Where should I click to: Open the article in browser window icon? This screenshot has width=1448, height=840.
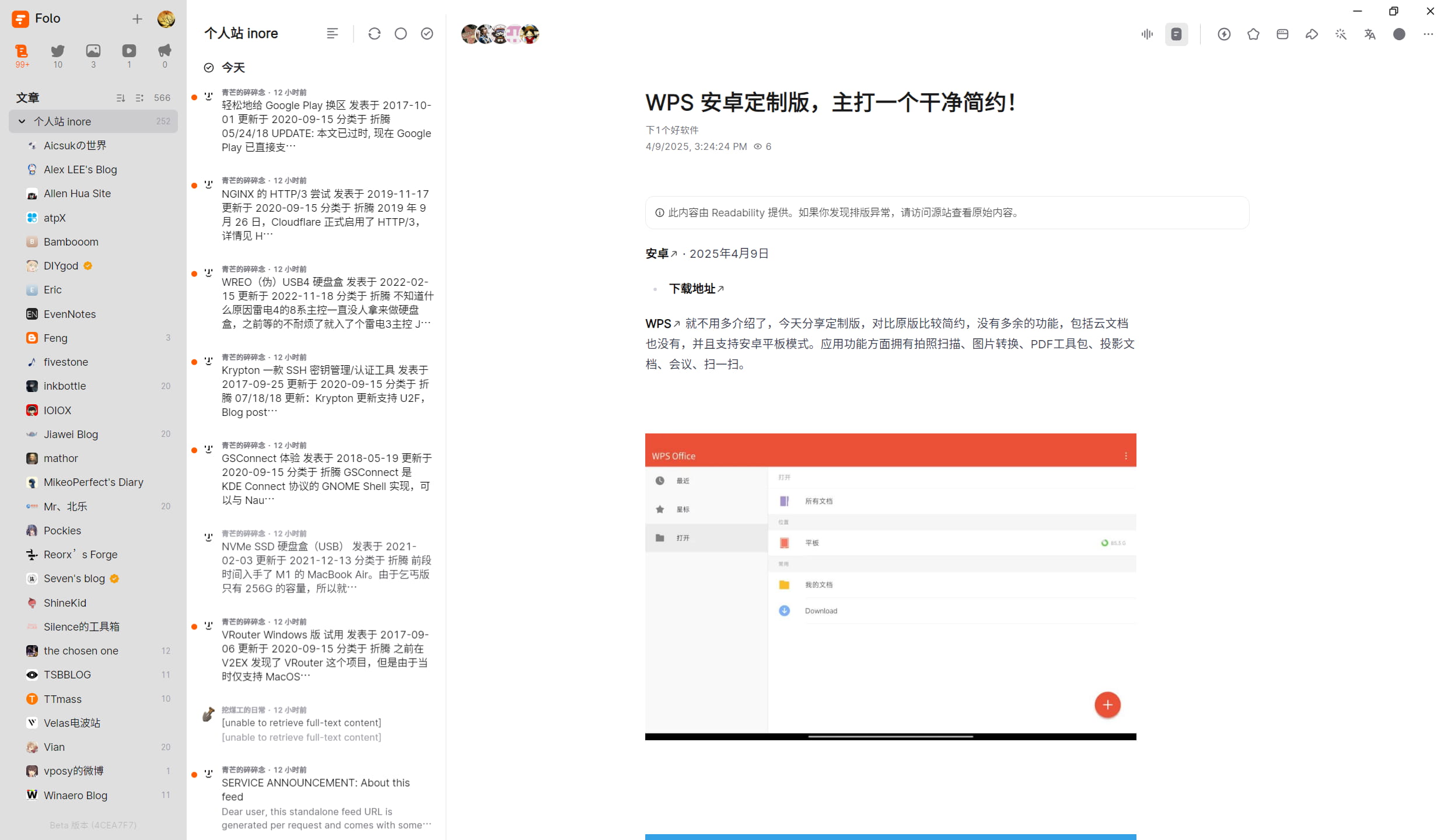[x=1282, y=34]
